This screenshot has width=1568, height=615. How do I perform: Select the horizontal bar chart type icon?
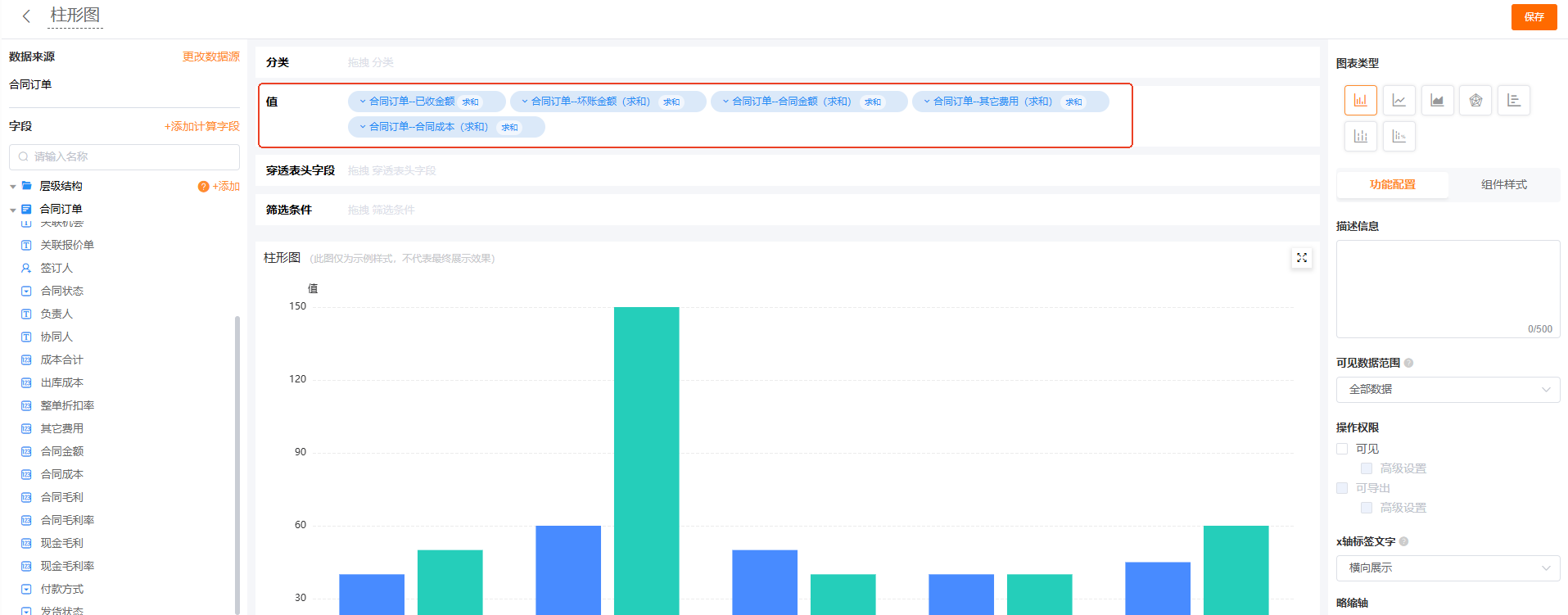tap(1514, 101)
